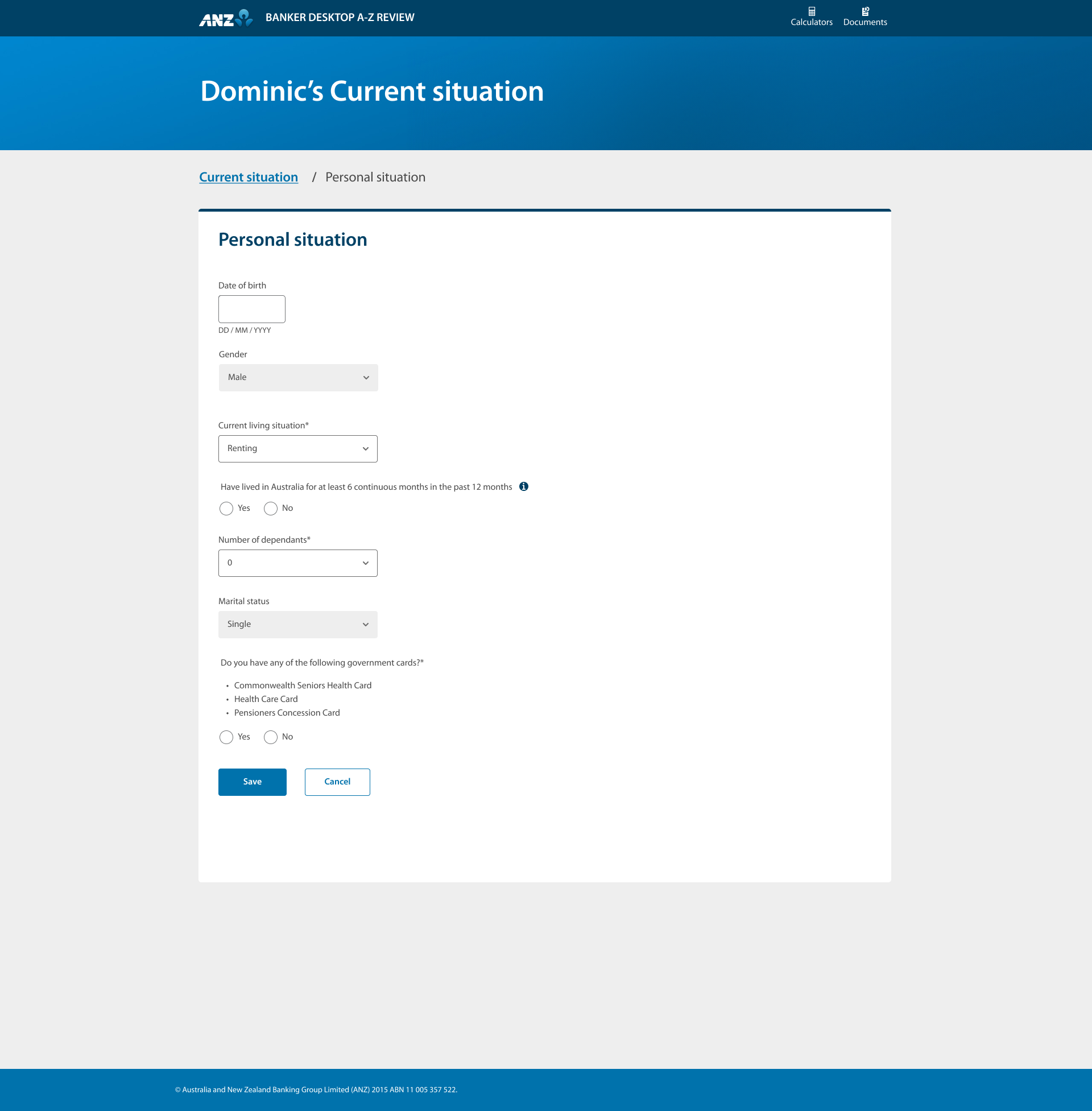Open the Documents section from the header
Screen dimensions: 1092x1111
click(x=865, y=16)
